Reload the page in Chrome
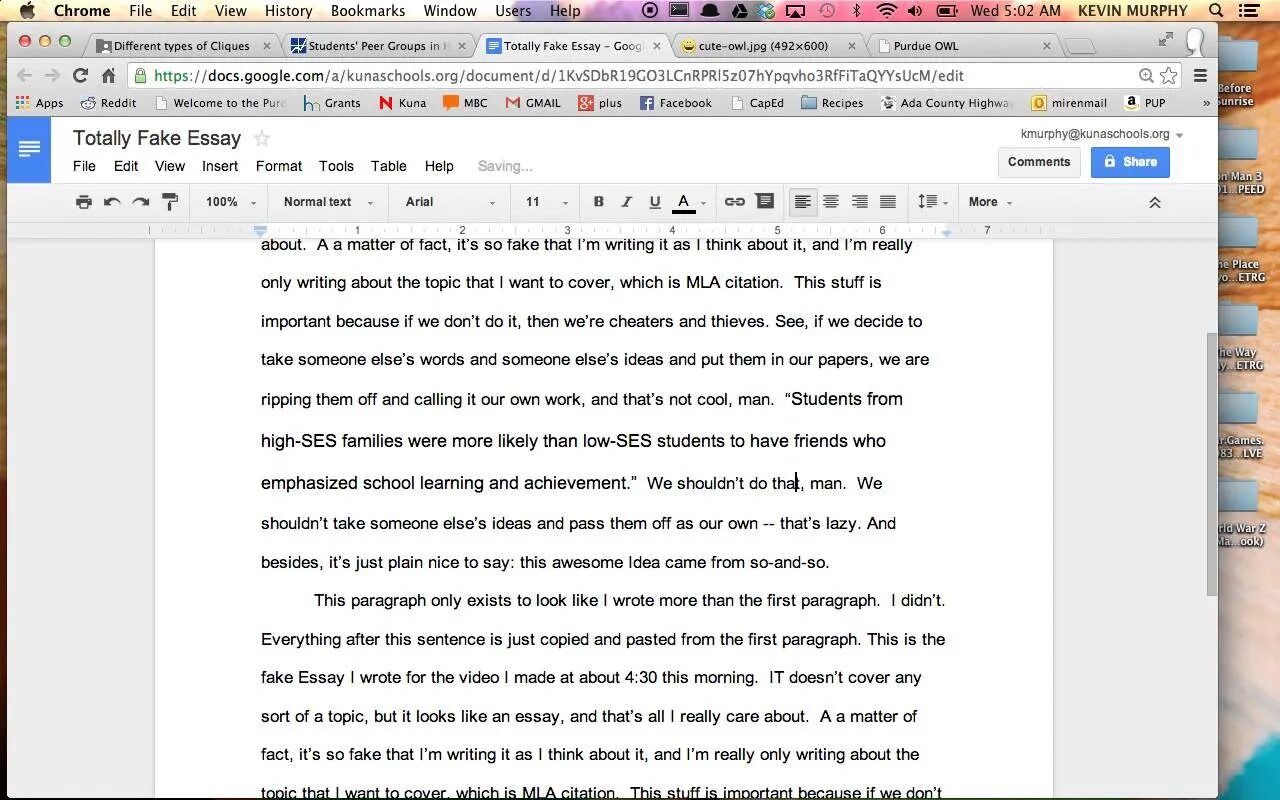Image resolution: width=1280 pixels, height=800 pixels. [x=80, y=76]
